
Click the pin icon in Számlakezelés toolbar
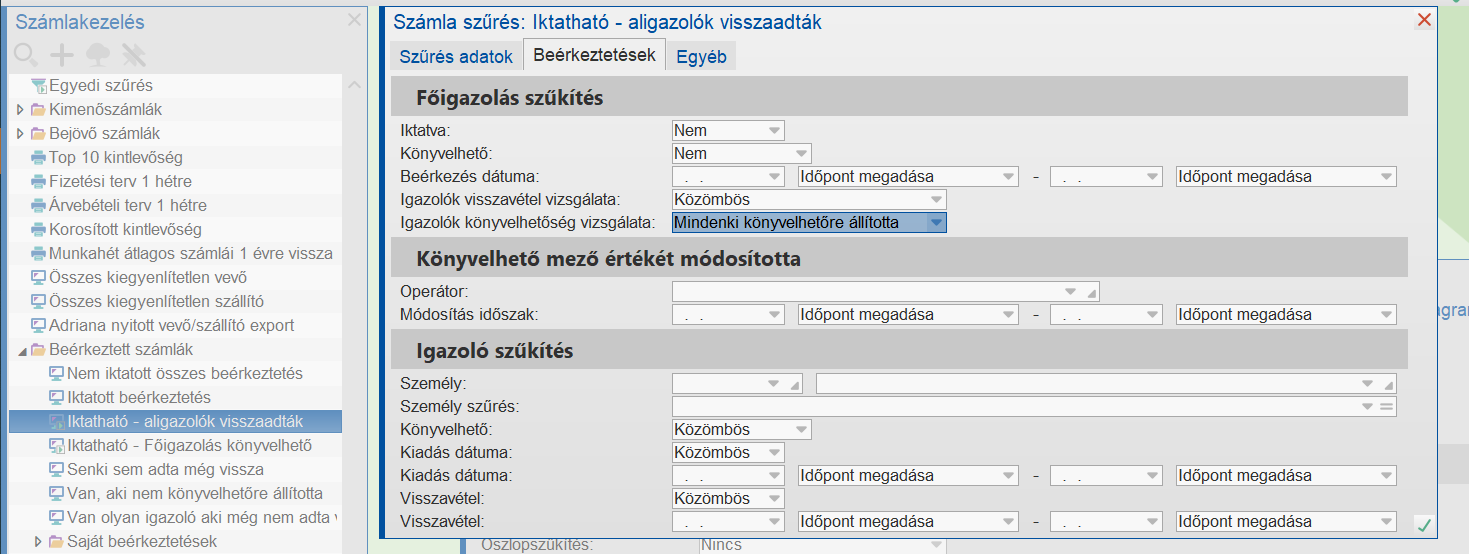(x=134, y=55)
